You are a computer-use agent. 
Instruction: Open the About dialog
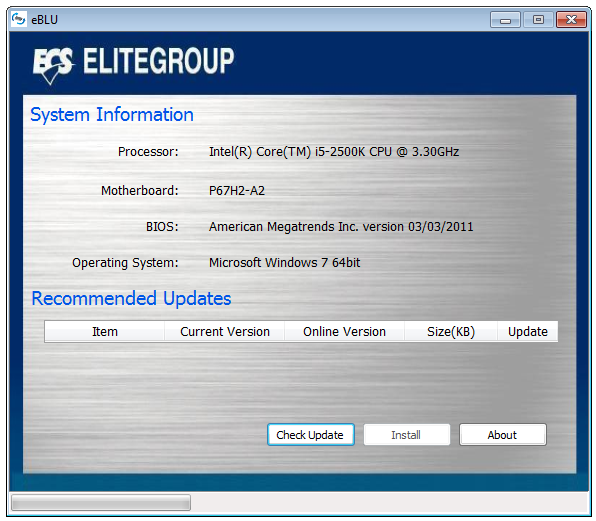click(x=502, y=434)
